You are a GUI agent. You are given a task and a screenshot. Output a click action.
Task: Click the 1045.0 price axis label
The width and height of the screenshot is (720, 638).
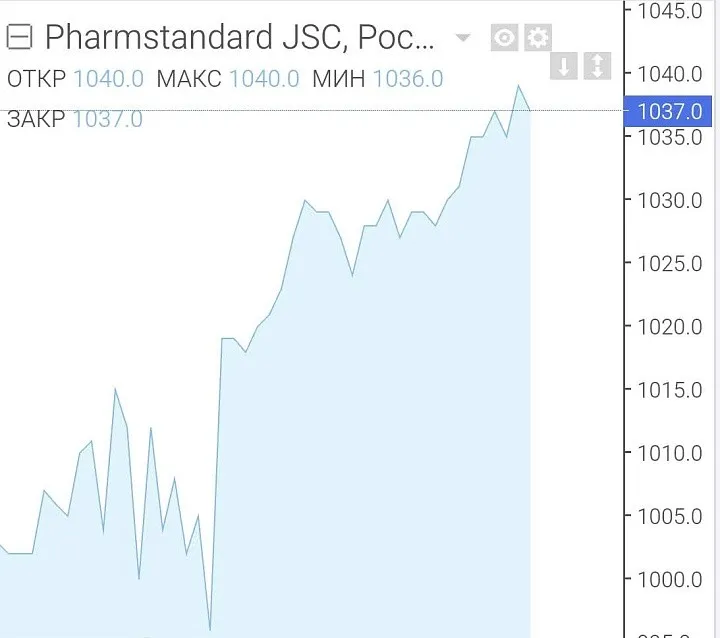click(x=670, y=11)
